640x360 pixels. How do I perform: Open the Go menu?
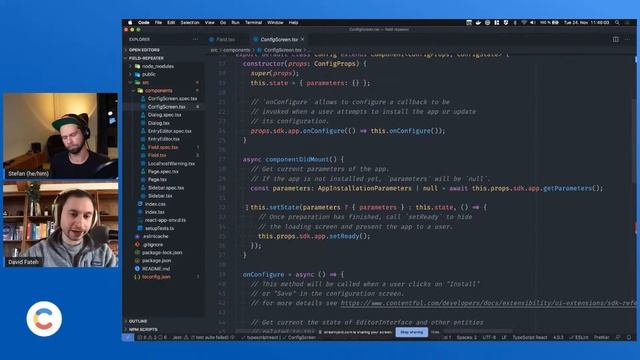click(x=223, y=23)
